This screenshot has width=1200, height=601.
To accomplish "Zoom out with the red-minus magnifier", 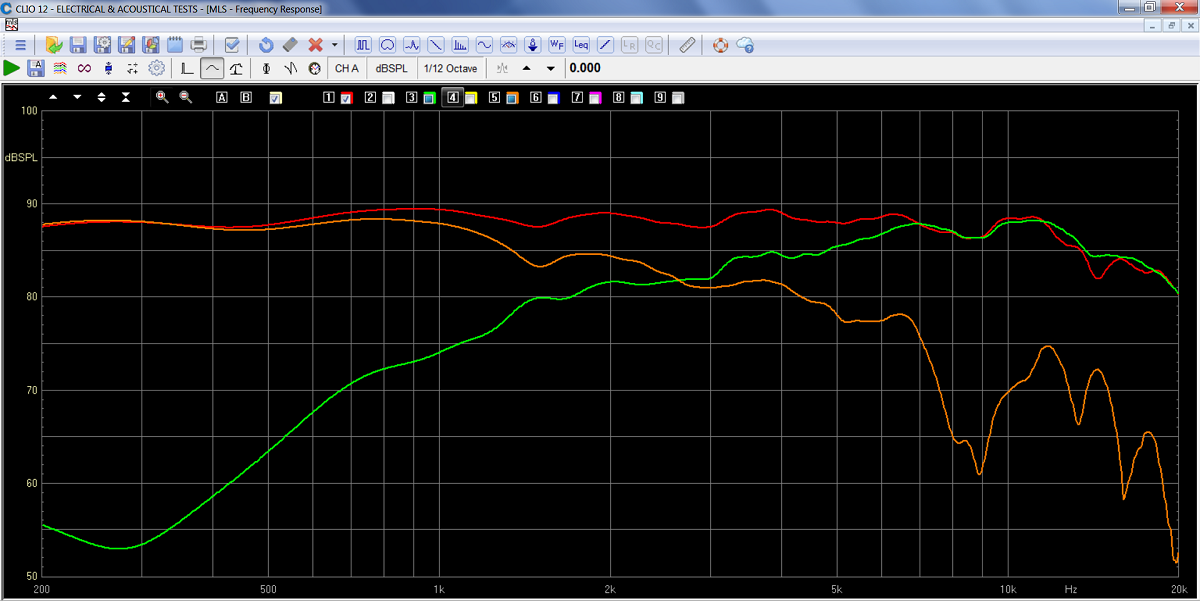I will (x=185, y=97).
